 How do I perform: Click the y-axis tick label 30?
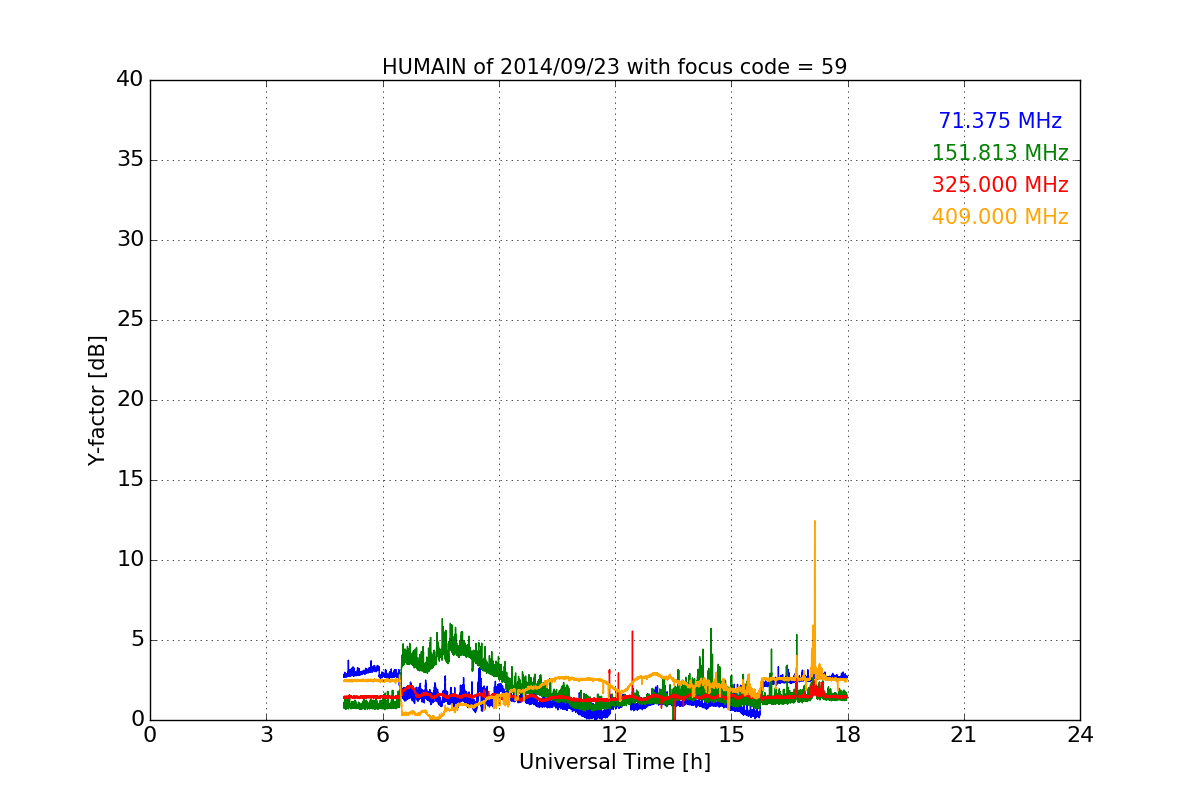point(130,240)
